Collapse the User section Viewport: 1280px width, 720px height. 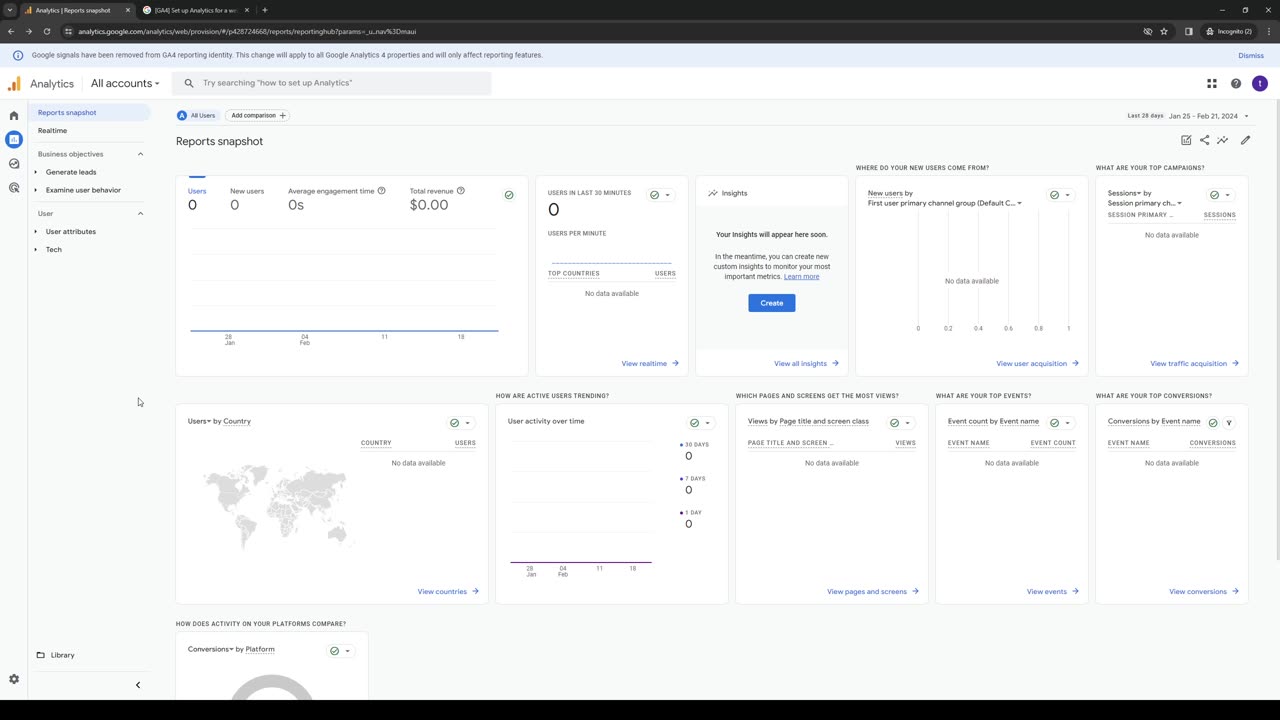pos(140,214)
